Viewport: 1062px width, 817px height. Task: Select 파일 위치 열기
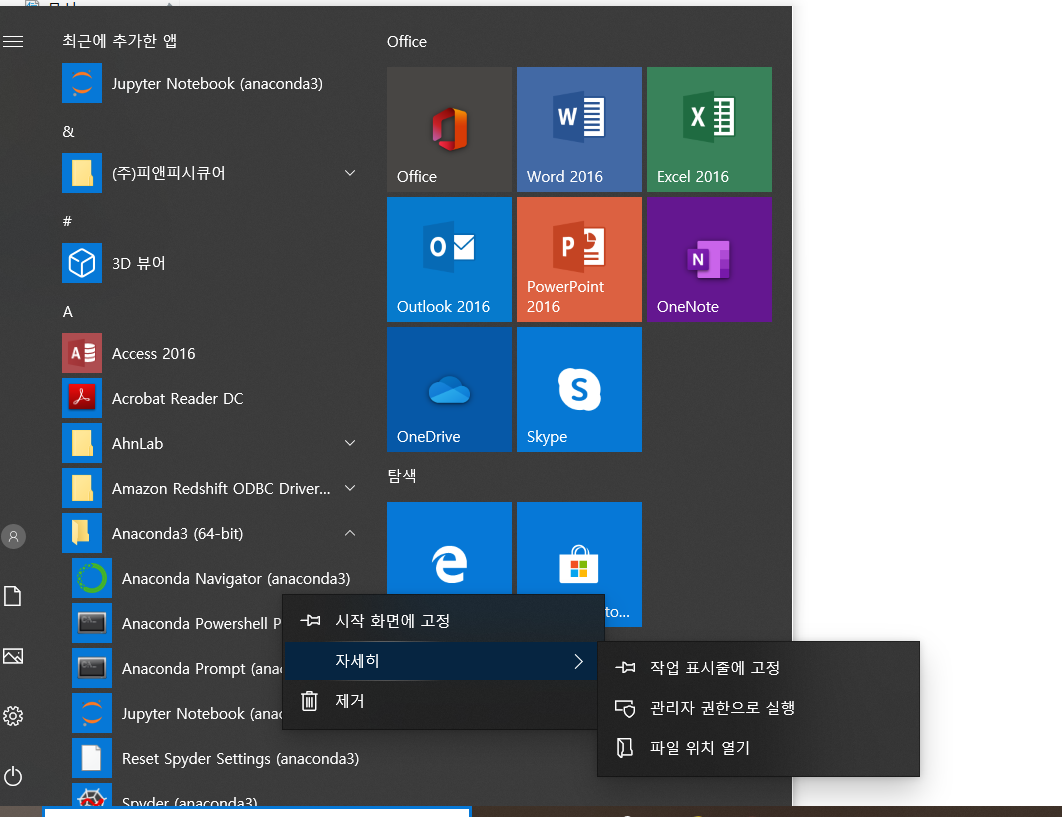click(759, 748)
